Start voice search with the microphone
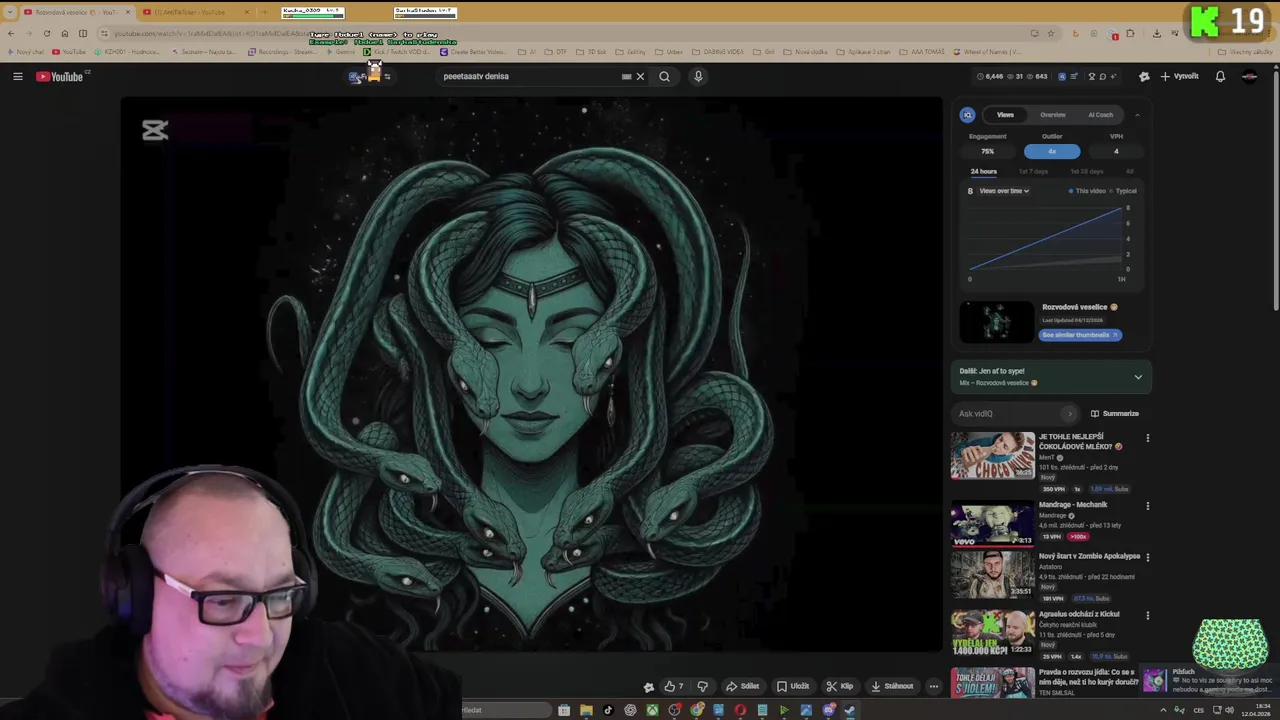1280x720 pixels. (698, 76)
